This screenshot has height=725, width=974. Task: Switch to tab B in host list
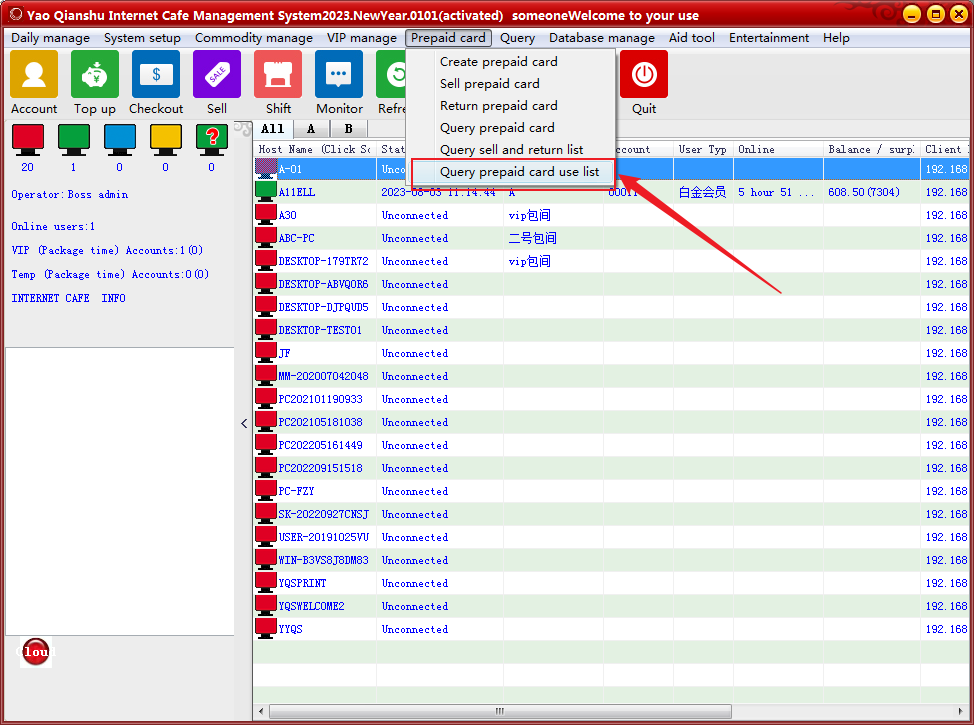(x=348, y=129)
